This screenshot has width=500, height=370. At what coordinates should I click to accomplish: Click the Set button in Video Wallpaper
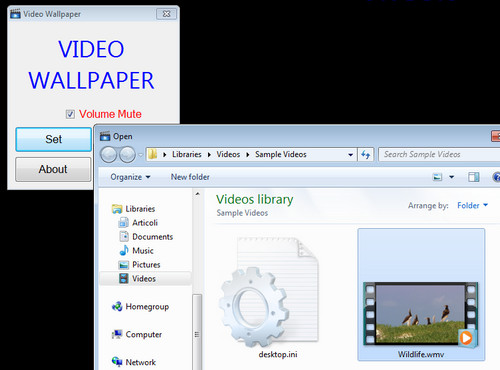tap(53, 139)
